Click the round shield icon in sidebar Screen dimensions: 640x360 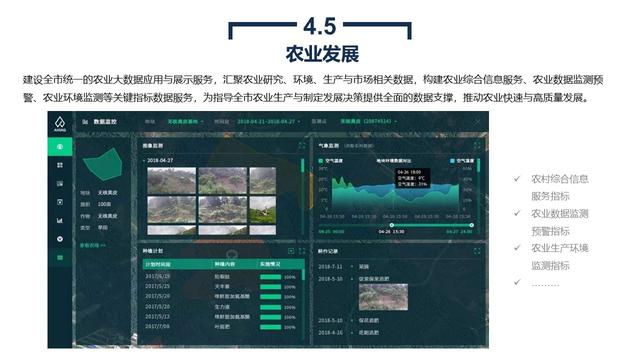(x=60, y=239)
